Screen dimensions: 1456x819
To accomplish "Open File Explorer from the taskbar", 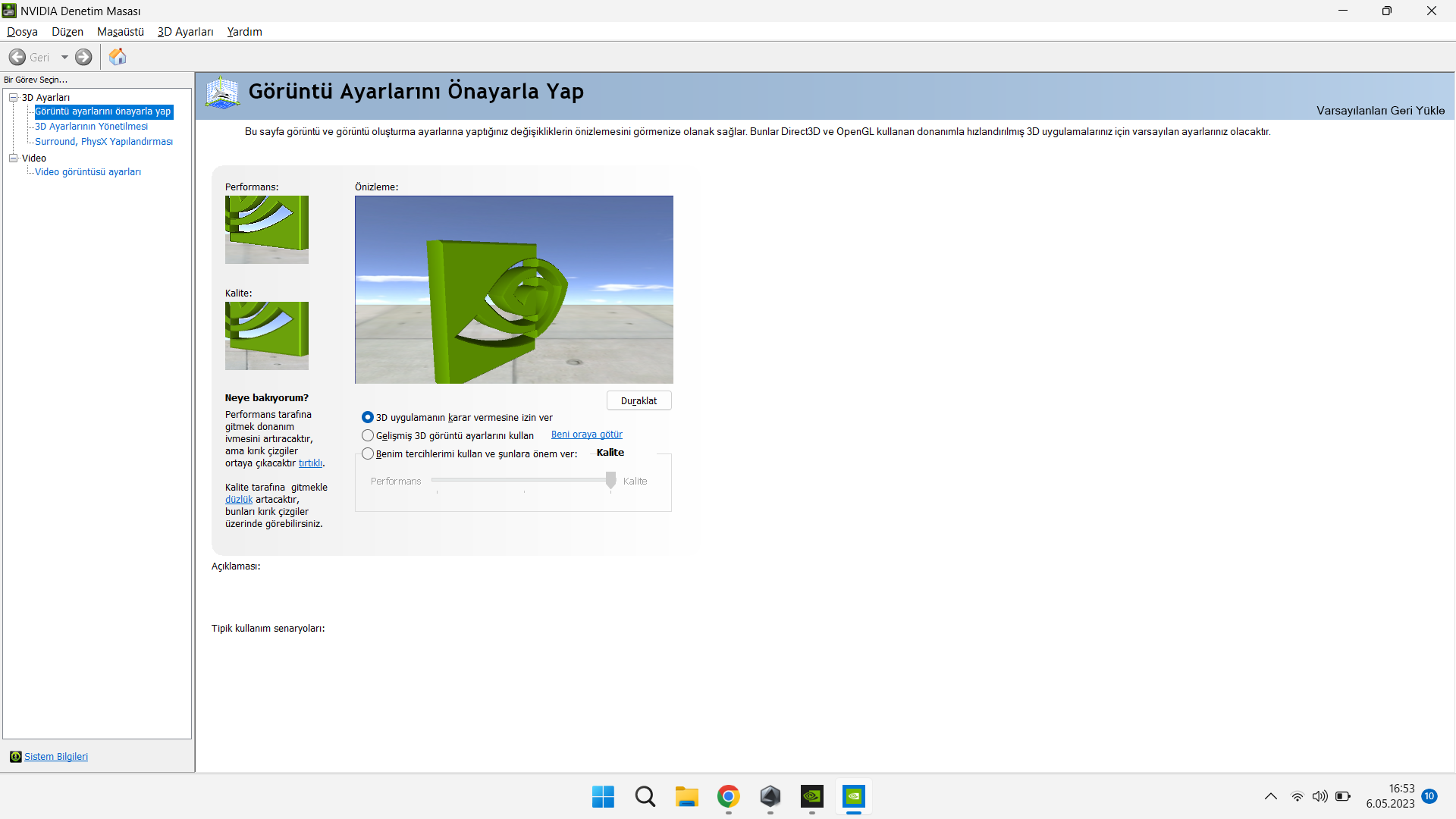I will click(x=686, y=796).
